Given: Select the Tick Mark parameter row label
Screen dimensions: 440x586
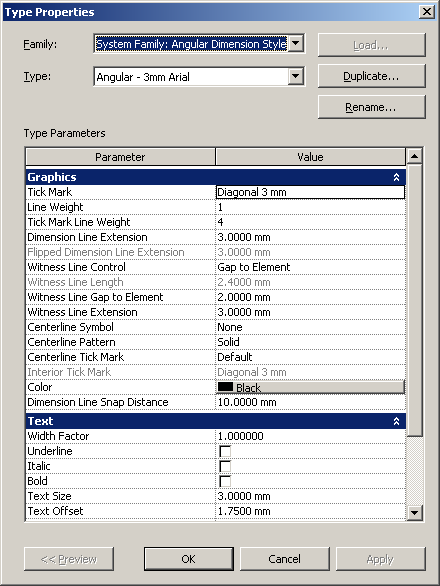Looking at the screenshot, I should [50, 192].
